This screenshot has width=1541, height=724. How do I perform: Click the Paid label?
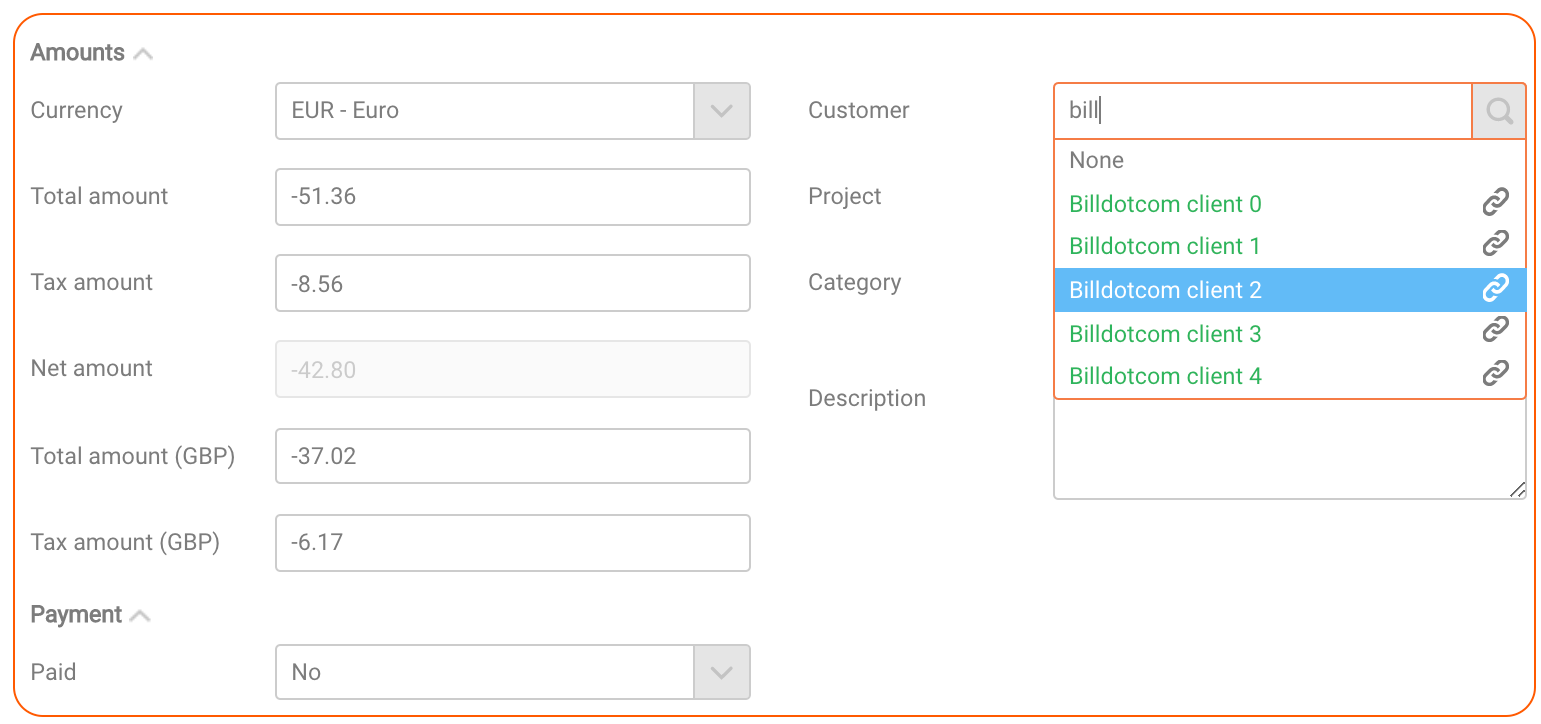coord(54,672)
